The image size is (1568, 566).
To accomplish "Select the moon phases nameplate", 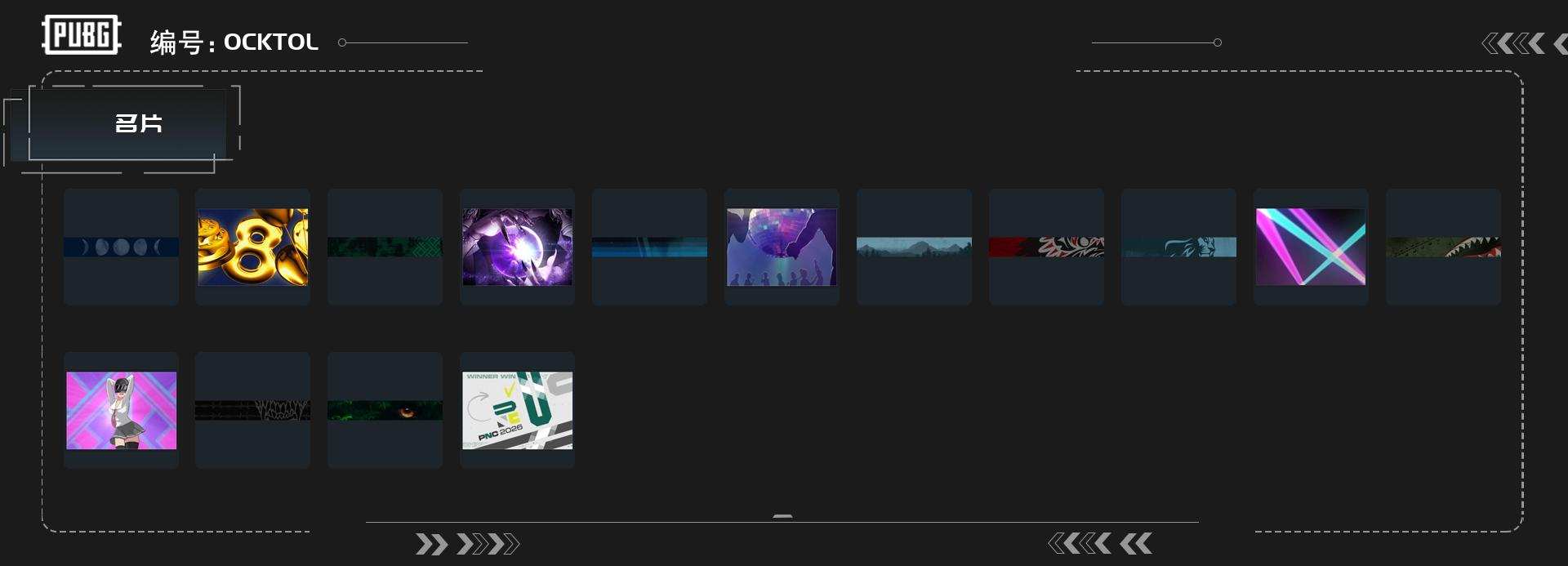I will (x=121, y=247).
